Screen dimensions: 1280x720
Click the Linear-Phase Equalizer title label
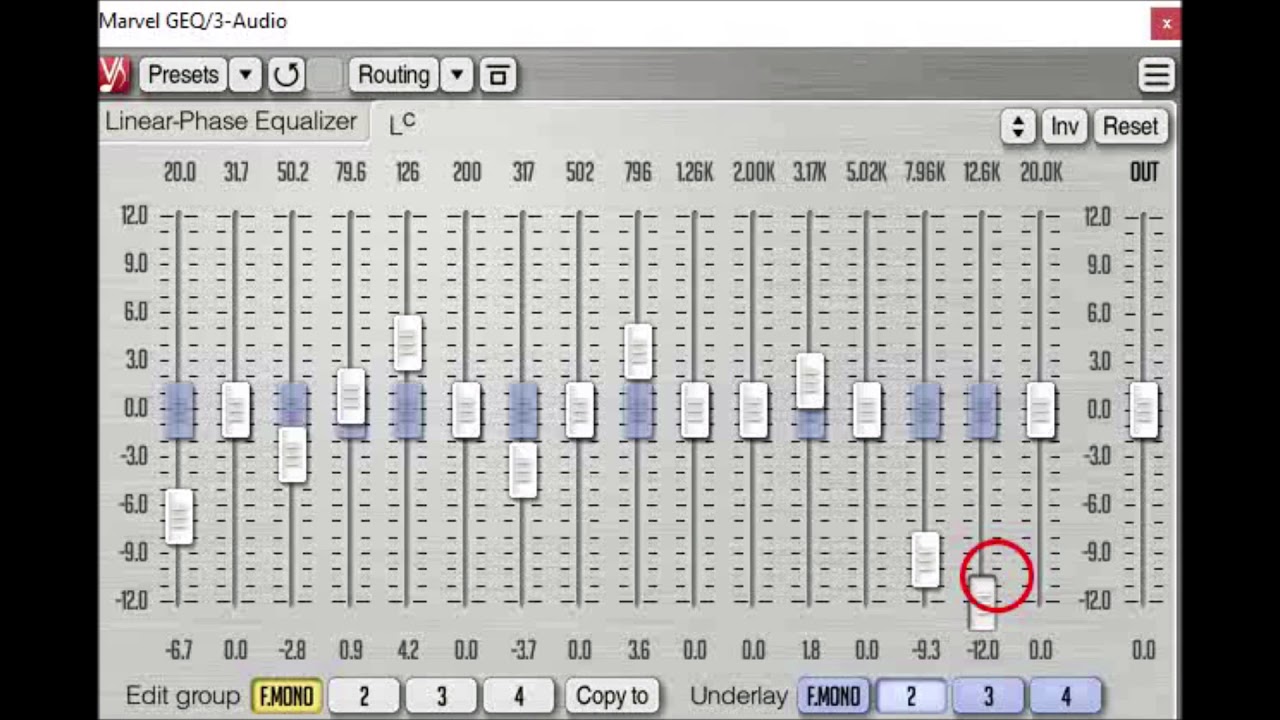coord(231,122)
